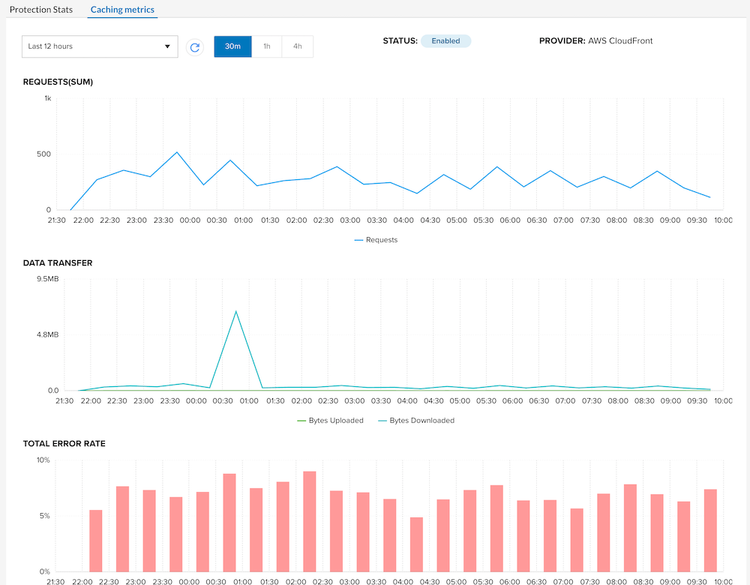Image resolution: width=750 pixels, height=585 pixels.
Task: Select the Caching metrics tab
Action: (122, 9)
